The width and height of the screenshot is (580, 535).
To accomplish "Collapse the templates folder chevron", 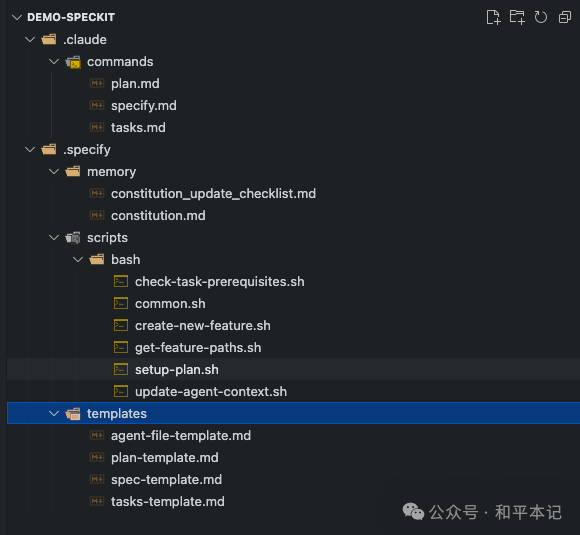I will [54, 413].
